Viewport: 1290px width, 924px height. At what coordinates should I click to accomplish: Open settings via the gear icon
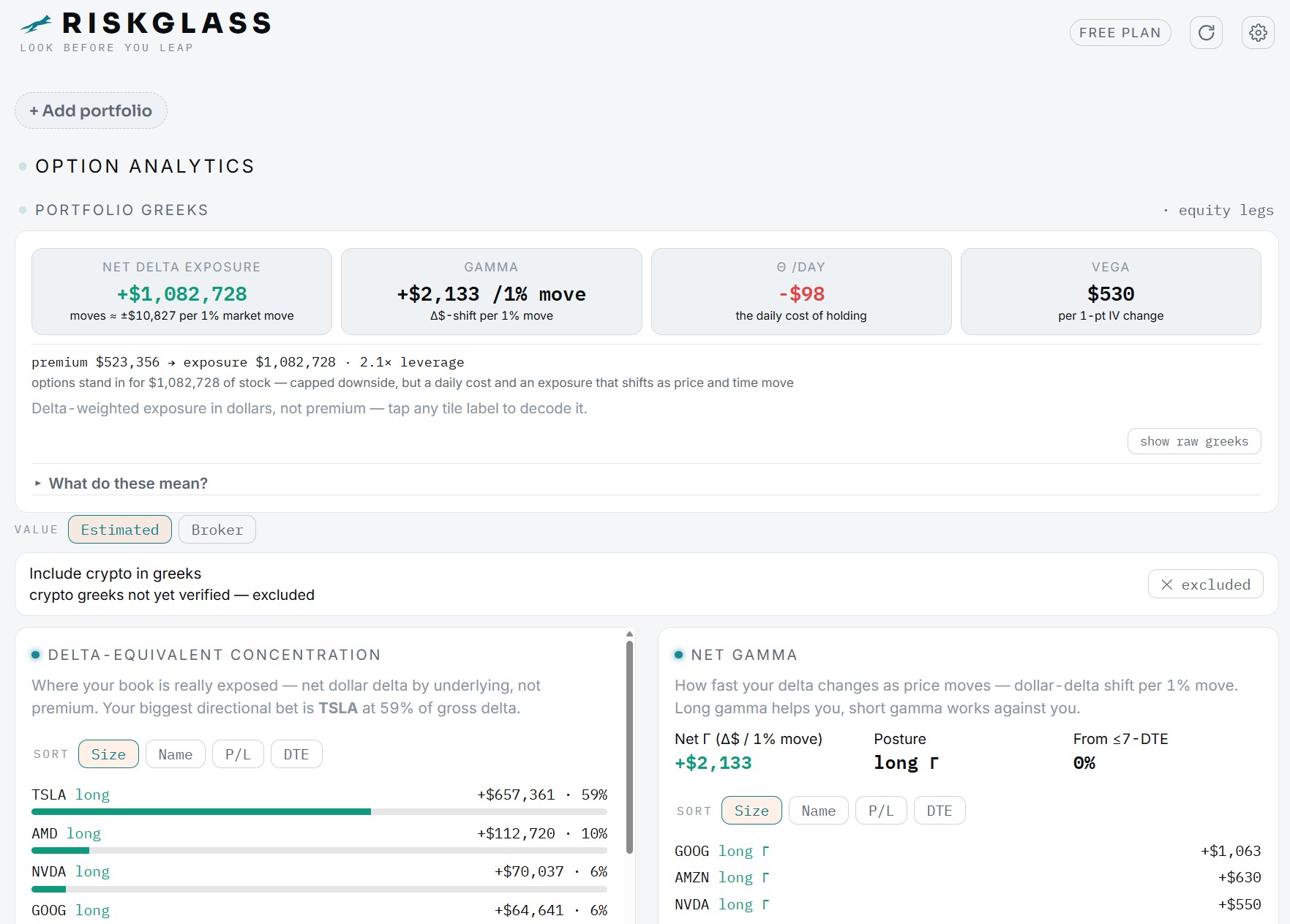coord(1258,33)
